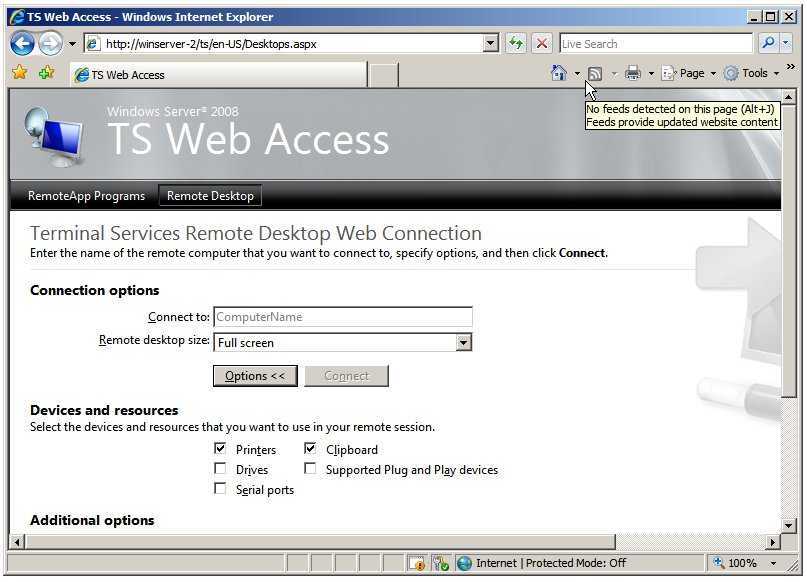Enable the Drives checkbox

click(220, 469)
